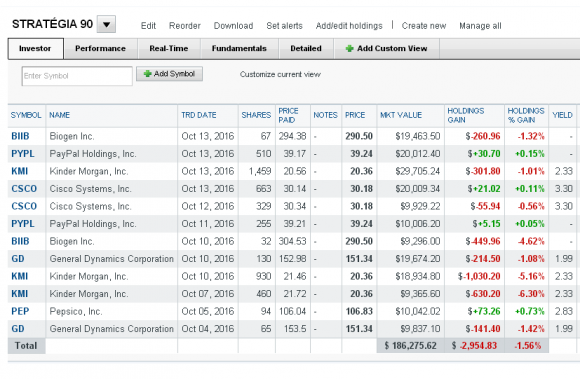Screen dimensions: 580x379
Task: Switch to the Fundamentals tab
Action: 239,48
